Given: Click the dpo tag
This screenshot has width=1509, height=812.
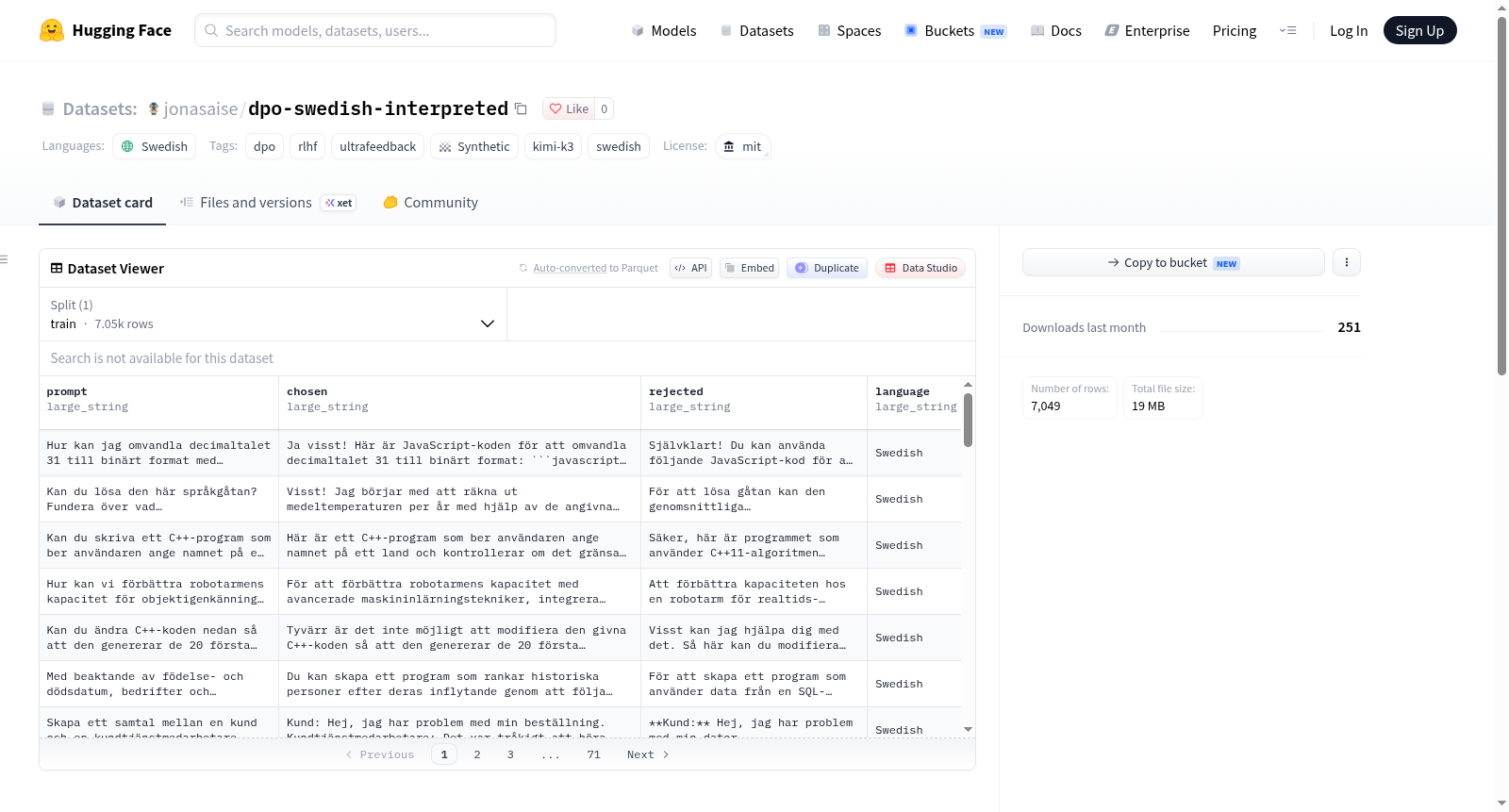Looking at the screenshot, I should click(264, 146).
